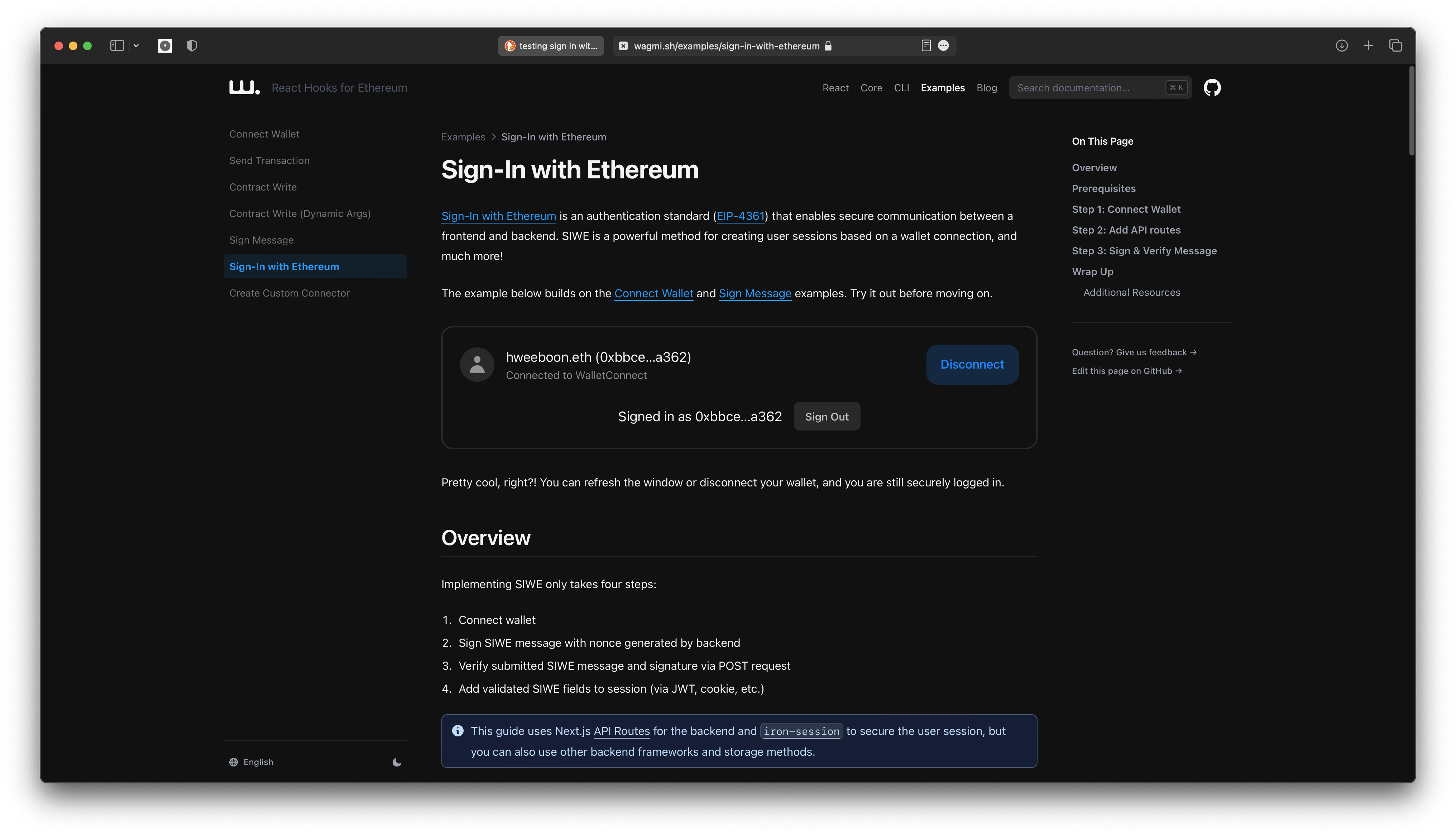The height and width of the screenshot is (836, 1456).
Task: Show the Downloads popover in Safari toolbar
Action: (x=1342, y=45)
